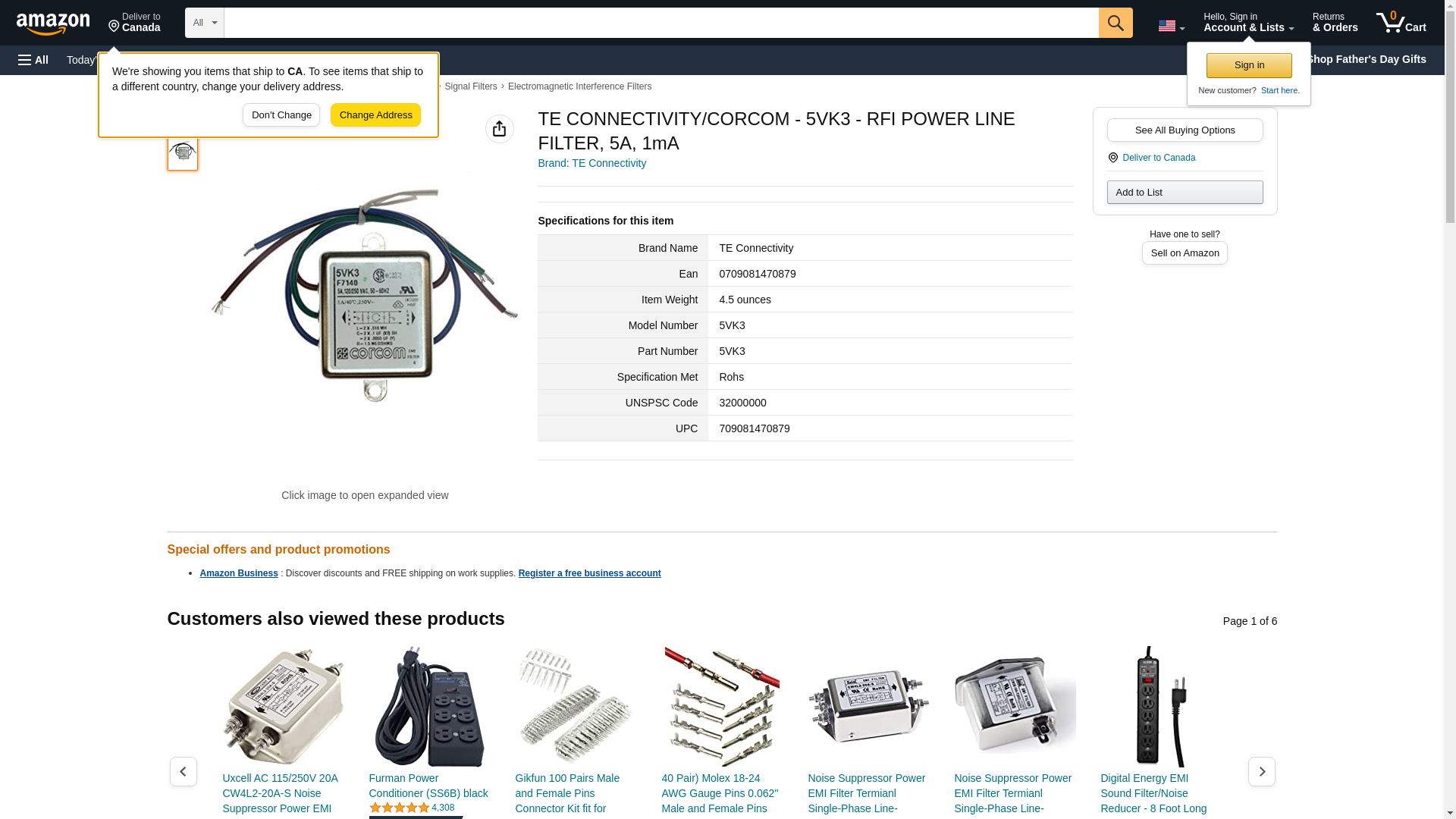The image size is (1456, 819).
Task: Open the All hamburger menu
Action: click(33, 60)
